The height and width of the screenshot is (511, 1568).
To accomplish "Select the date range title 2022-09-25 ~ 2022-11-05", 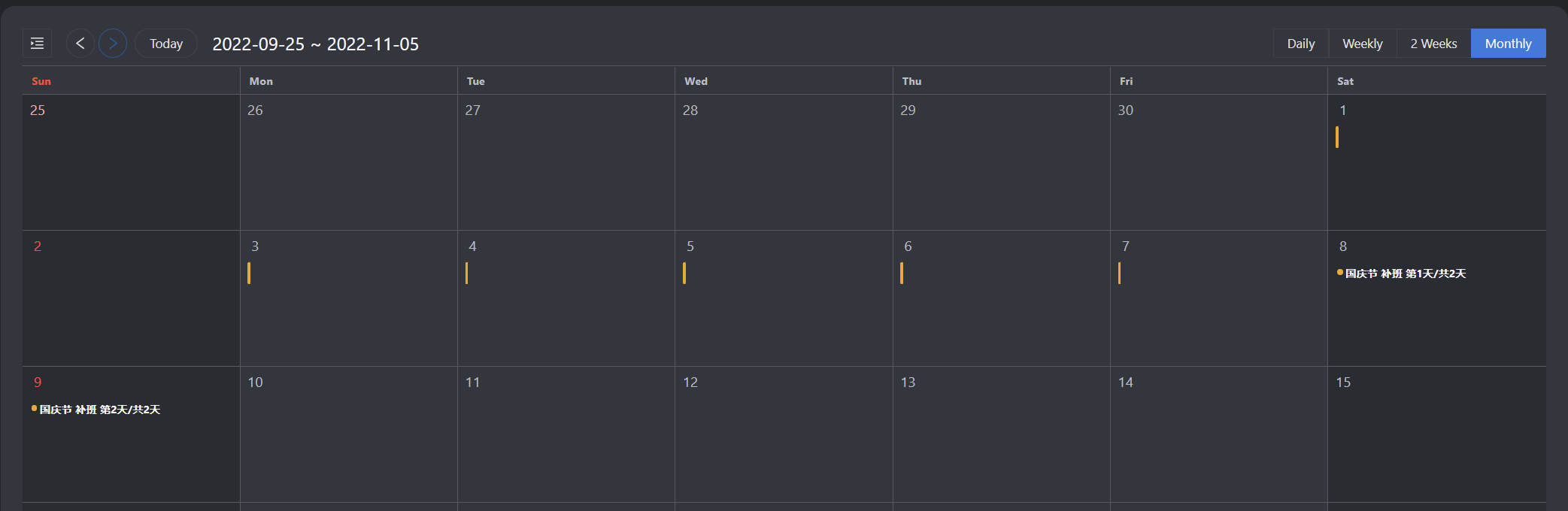I will click(x=316, y=44).
